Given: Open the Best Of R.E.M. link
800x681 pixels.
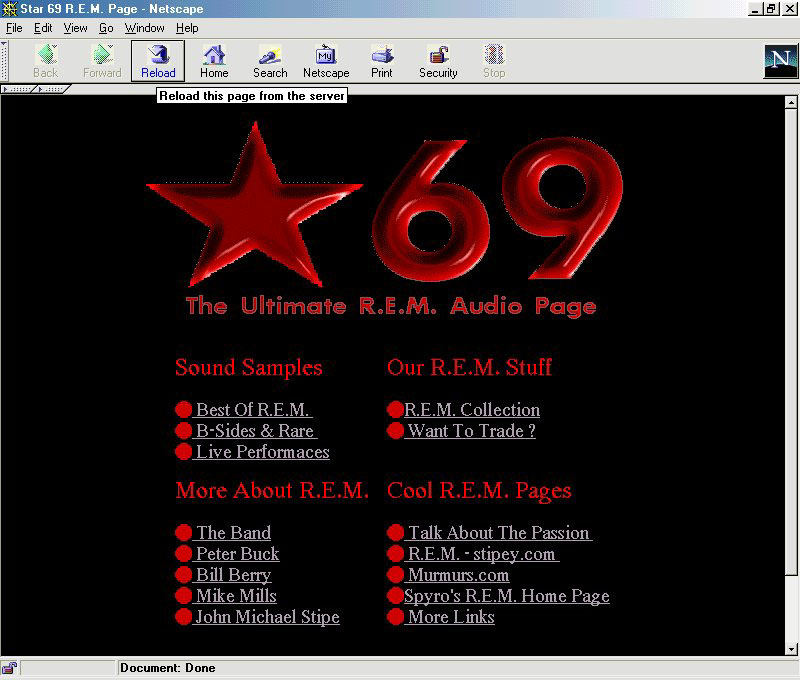Looking at the screenshot, I should [x=253, y=410].
